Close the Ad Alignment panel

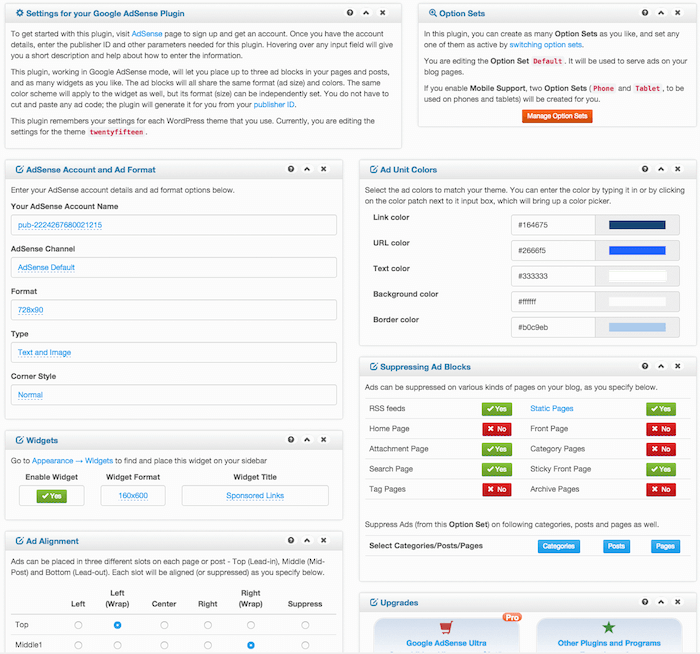coord(324,540)
